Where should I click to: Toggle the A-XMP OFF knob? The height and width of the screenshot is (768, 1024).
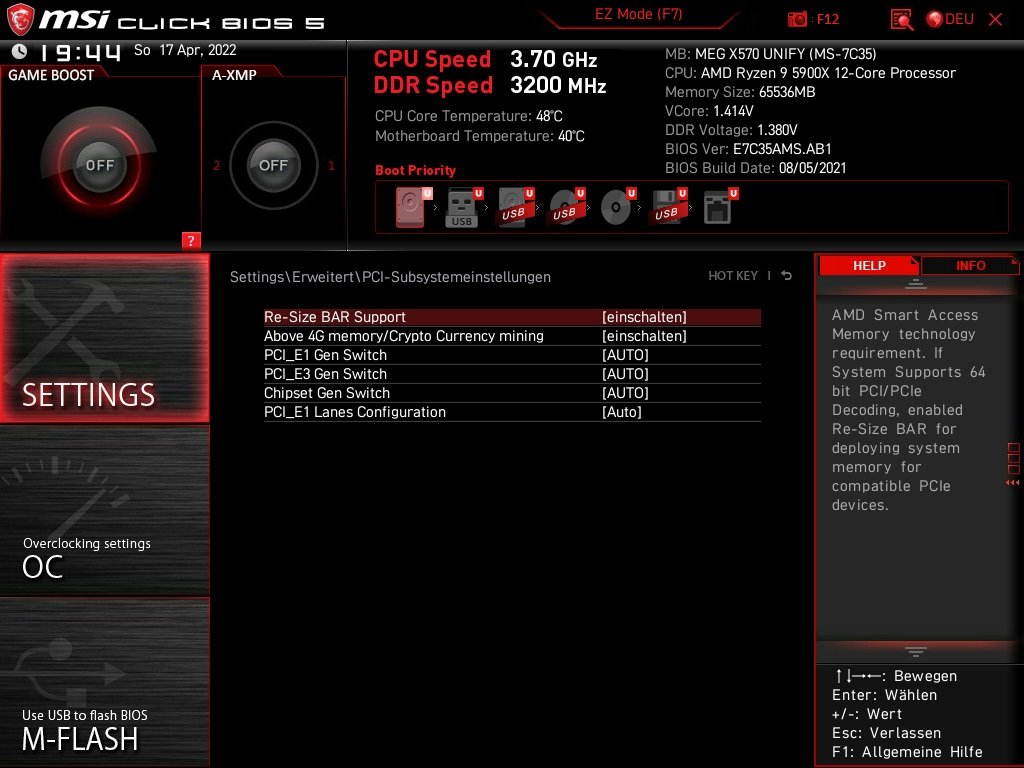(273, 165)
